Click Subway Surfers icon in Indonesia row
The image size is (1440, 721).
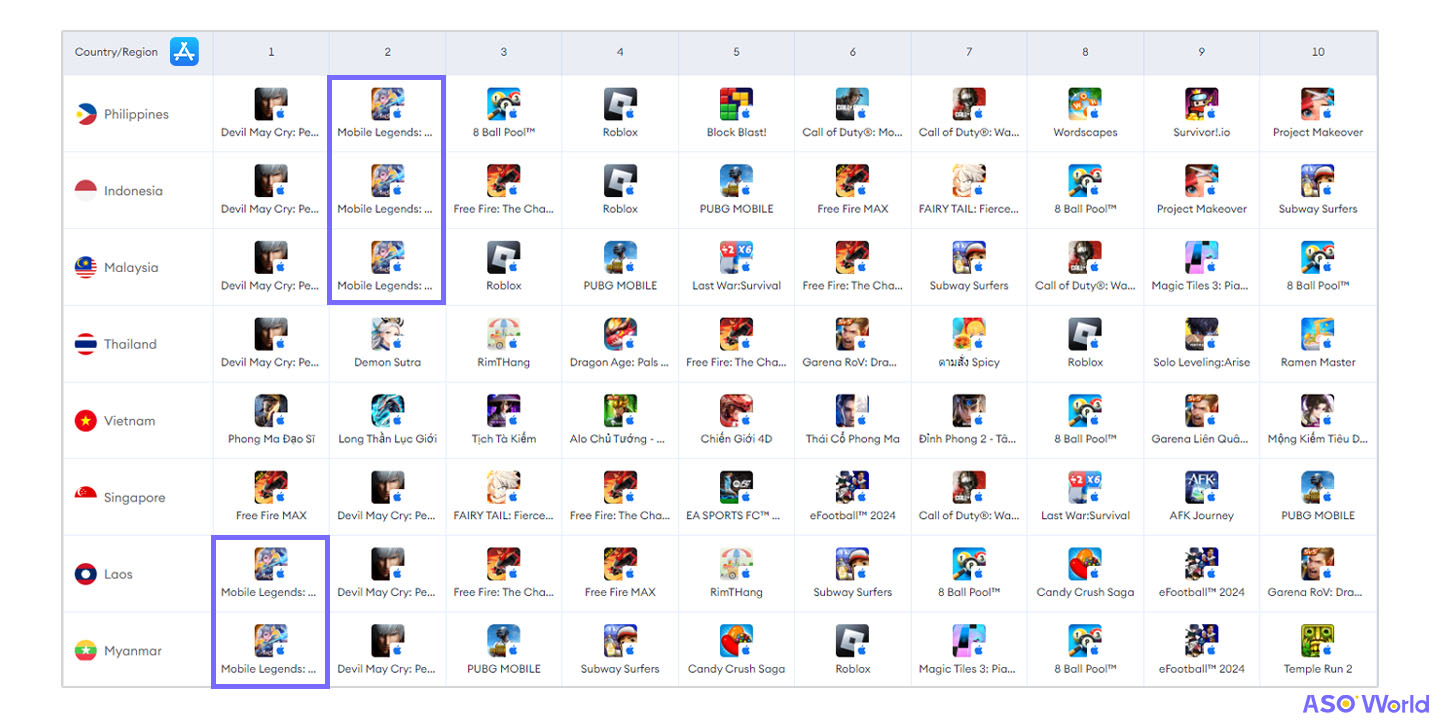click(1318, 181)
